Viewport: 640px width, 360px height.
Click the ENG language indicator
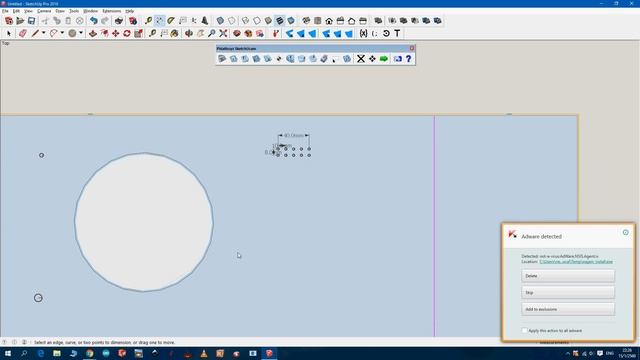click(610, 353)
